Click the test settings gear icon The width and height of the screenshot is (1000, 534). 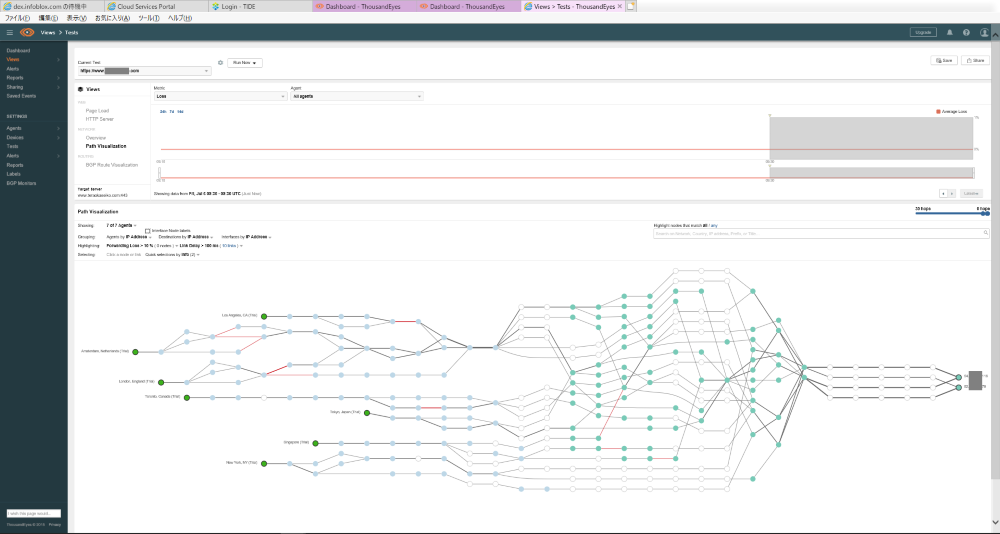(x=221, y=63)
